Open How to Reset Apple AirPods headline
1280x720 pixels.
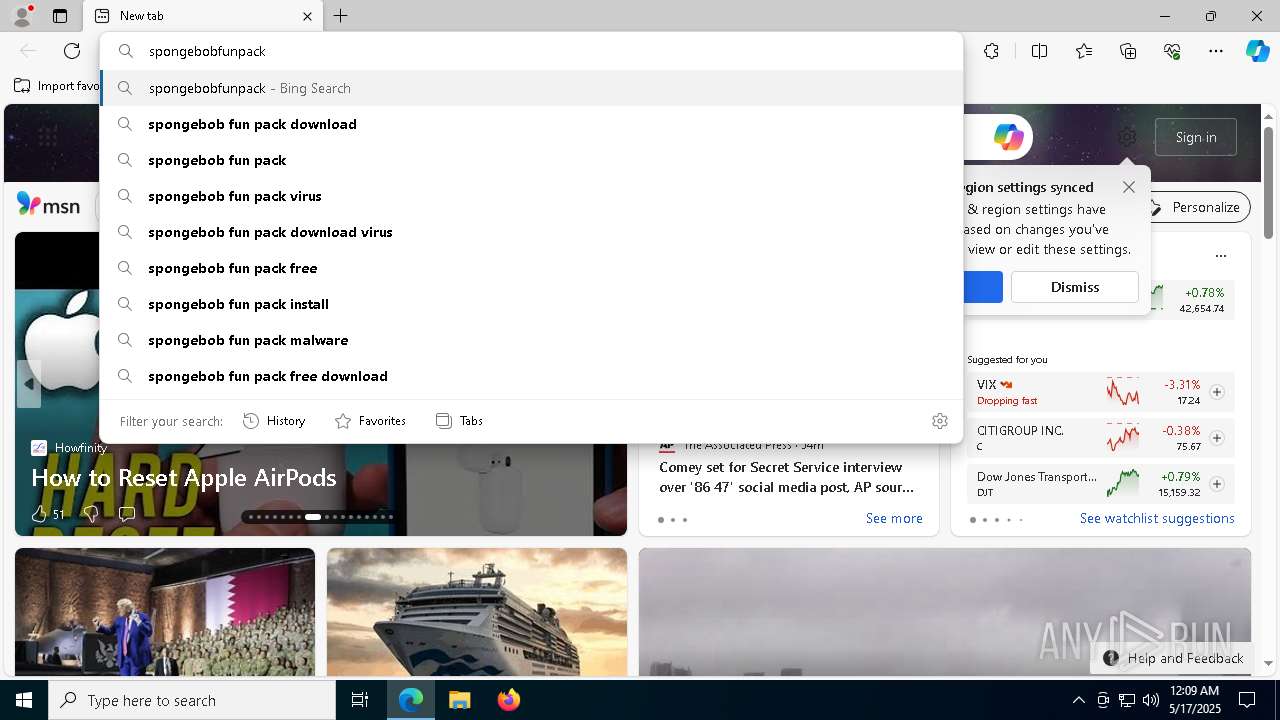(184, 477)
